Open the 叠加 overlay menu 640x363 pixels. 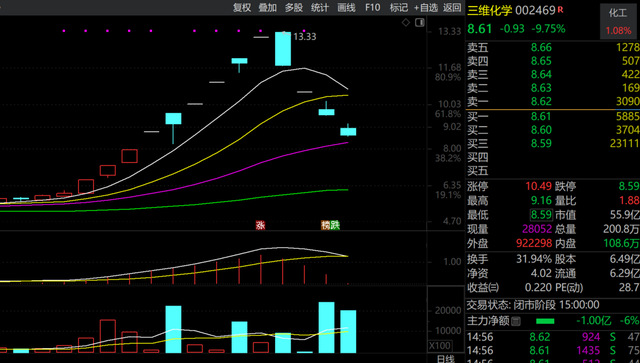coord(268,7)
